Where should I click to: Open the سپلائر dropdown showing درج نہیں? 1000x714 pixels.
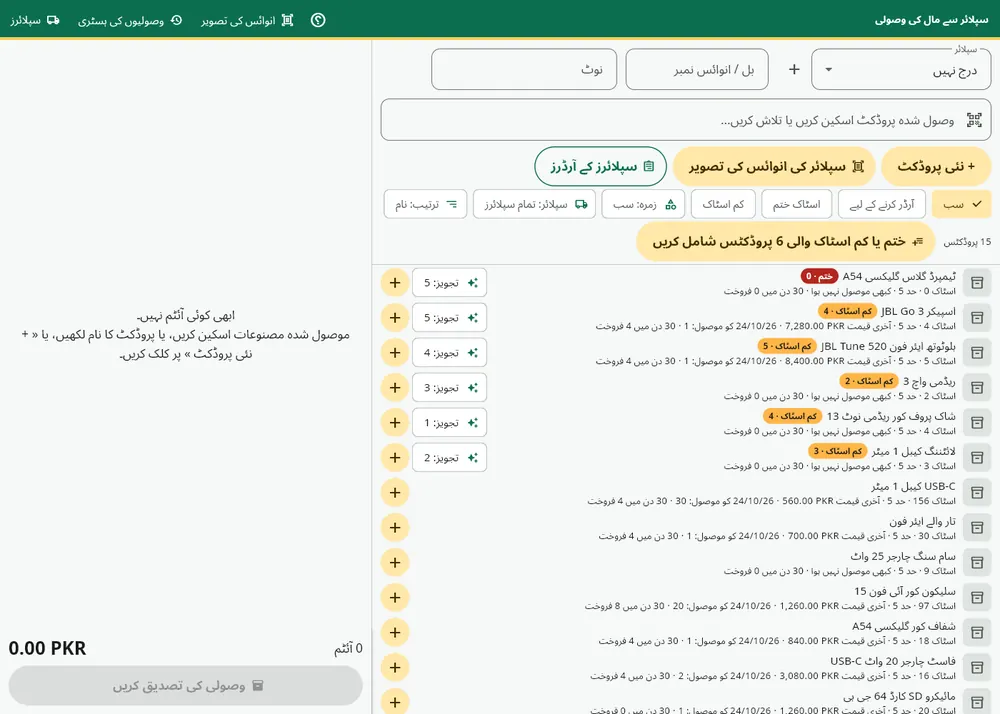pyautogui.click(x=901, y=69)
